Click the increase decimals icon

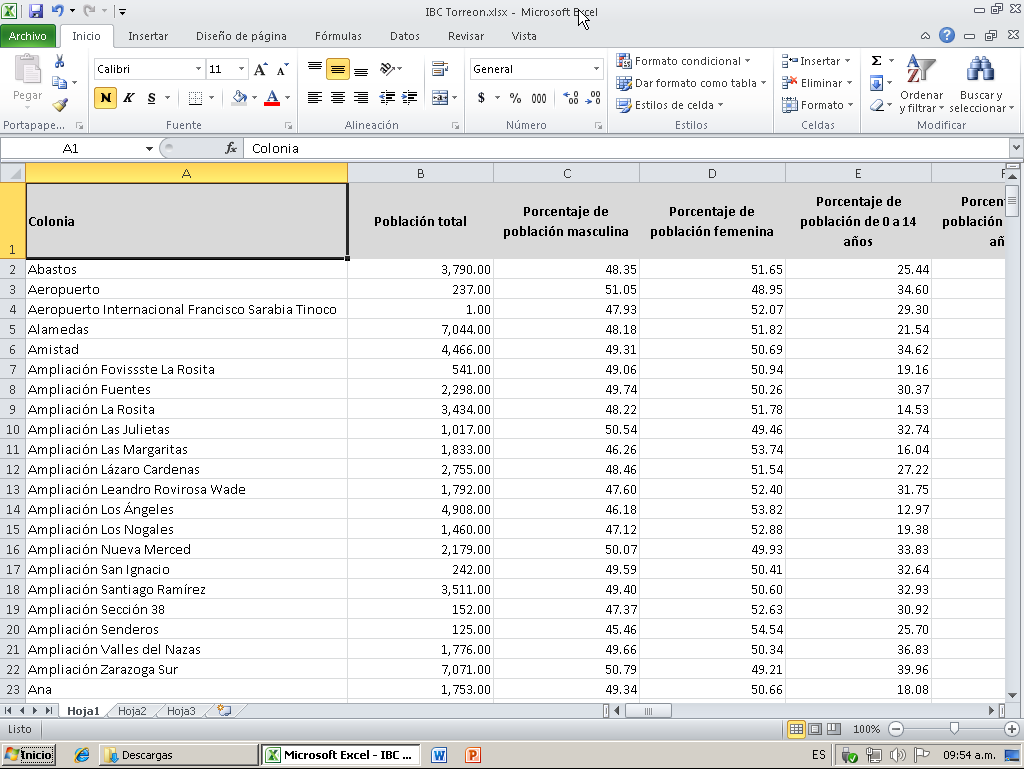click(571, 98)
